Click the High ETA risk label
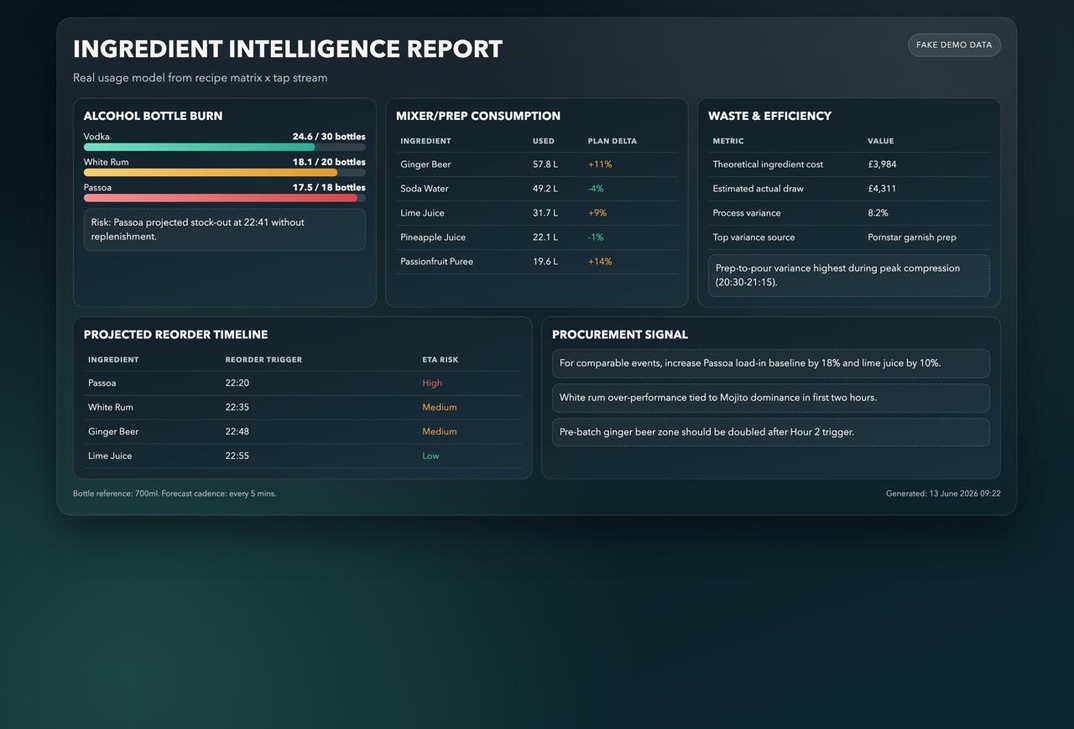1074x729 pixels. pos(432,383)
